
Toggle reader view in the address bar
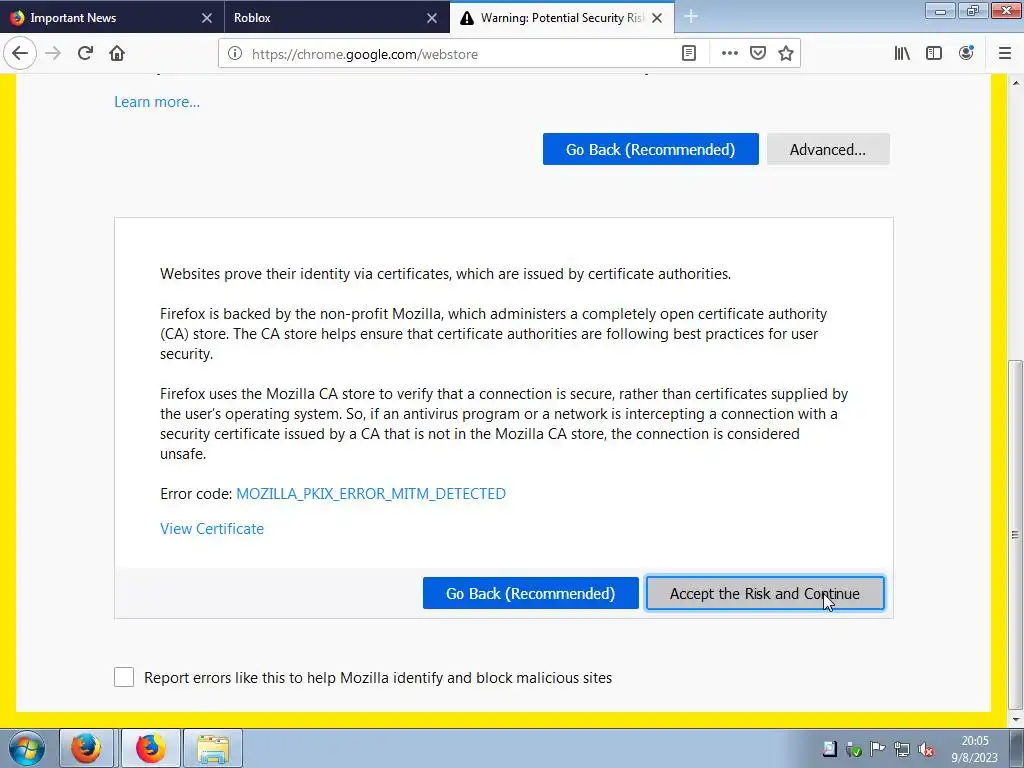click(688, 54)
